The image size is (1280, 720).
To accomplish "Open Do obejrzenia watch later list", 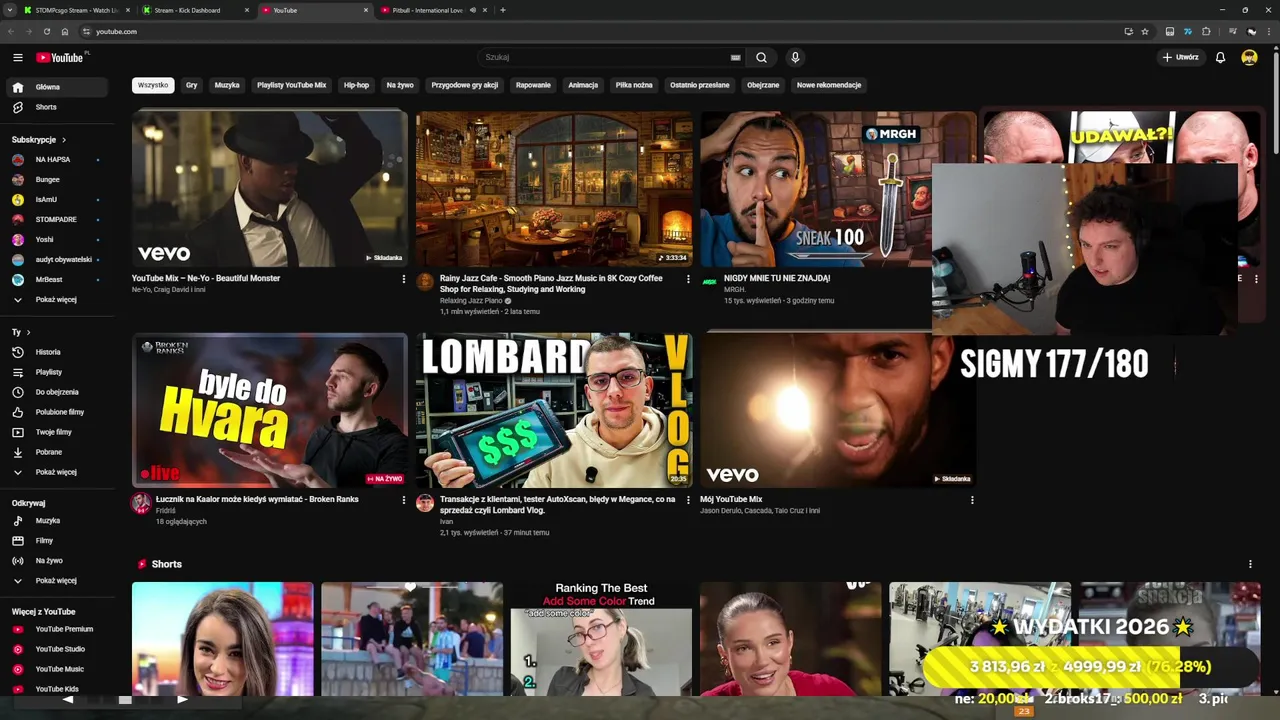I will pyautogui.click(x=58, y=392).
